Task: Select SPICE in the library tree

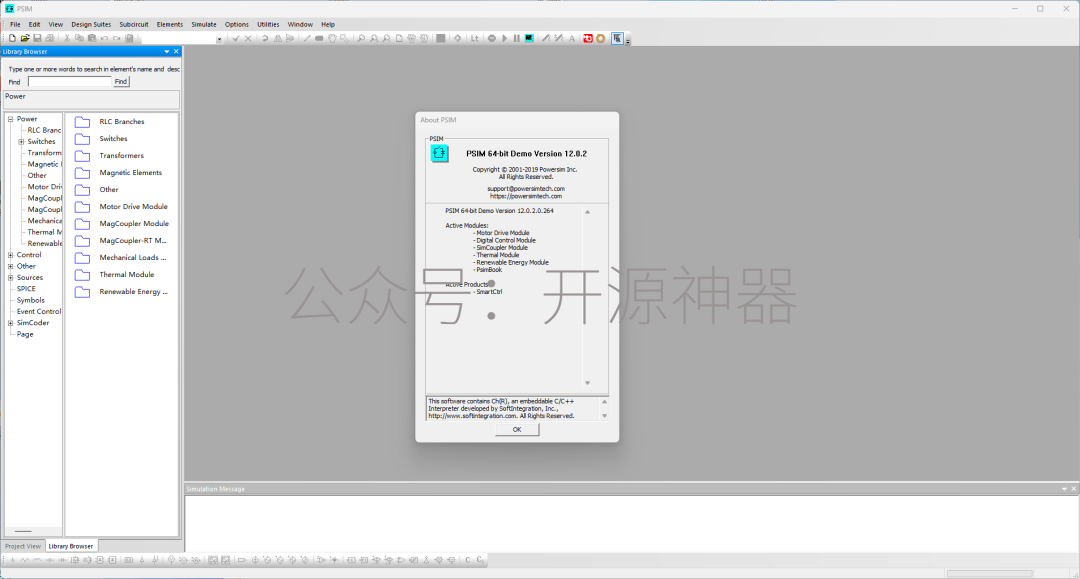Action: (26, 289)
